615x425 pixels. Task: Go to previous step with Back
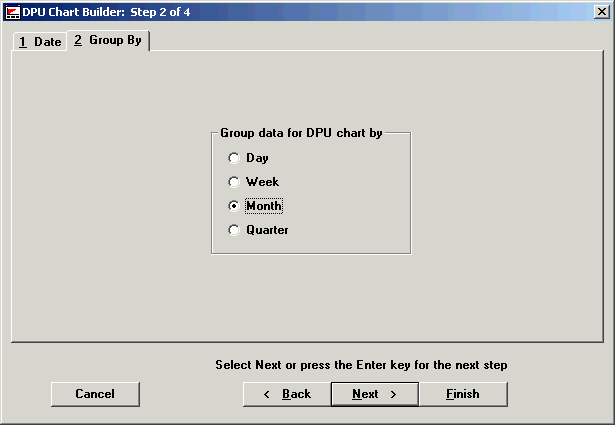pyautogui.click(x=287, y=394)
